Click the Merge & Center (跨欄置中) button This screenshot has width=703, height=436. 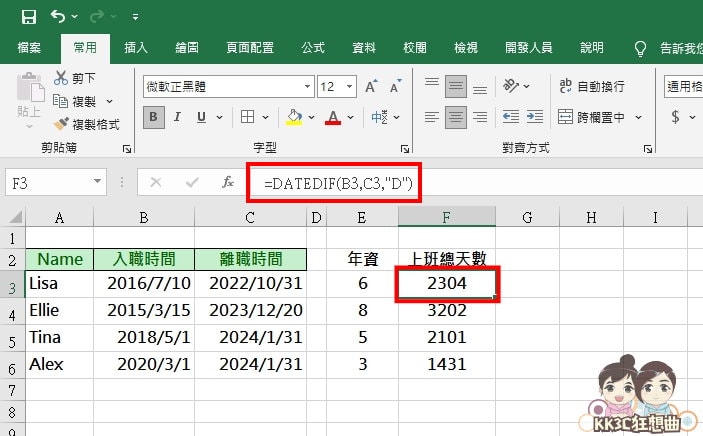(599, 117)
